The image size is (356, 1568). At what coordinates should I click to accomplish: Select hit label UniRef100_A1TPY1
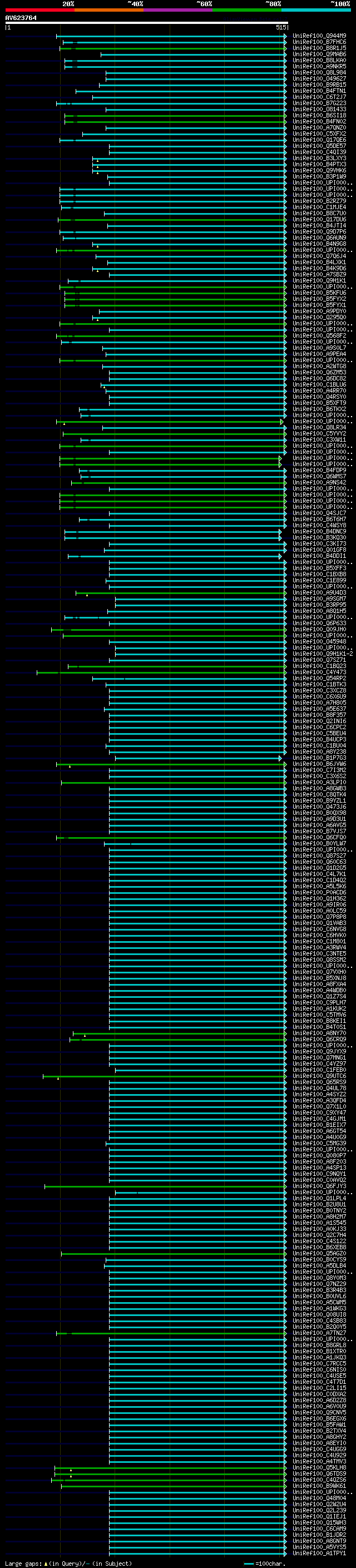tap(319, 1553)
